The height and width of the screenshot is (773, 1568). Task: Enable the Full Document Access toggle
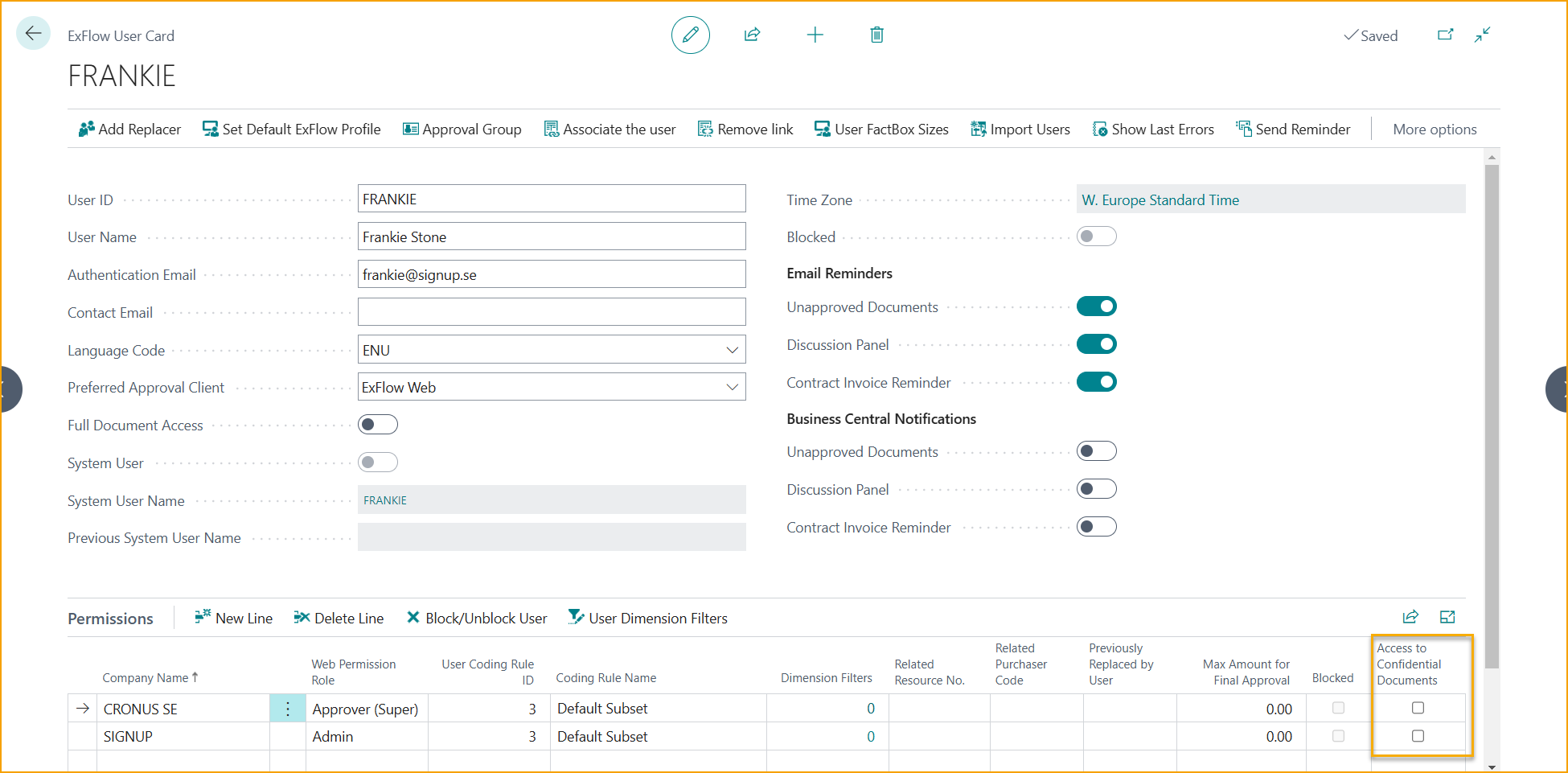click(377, 425)
